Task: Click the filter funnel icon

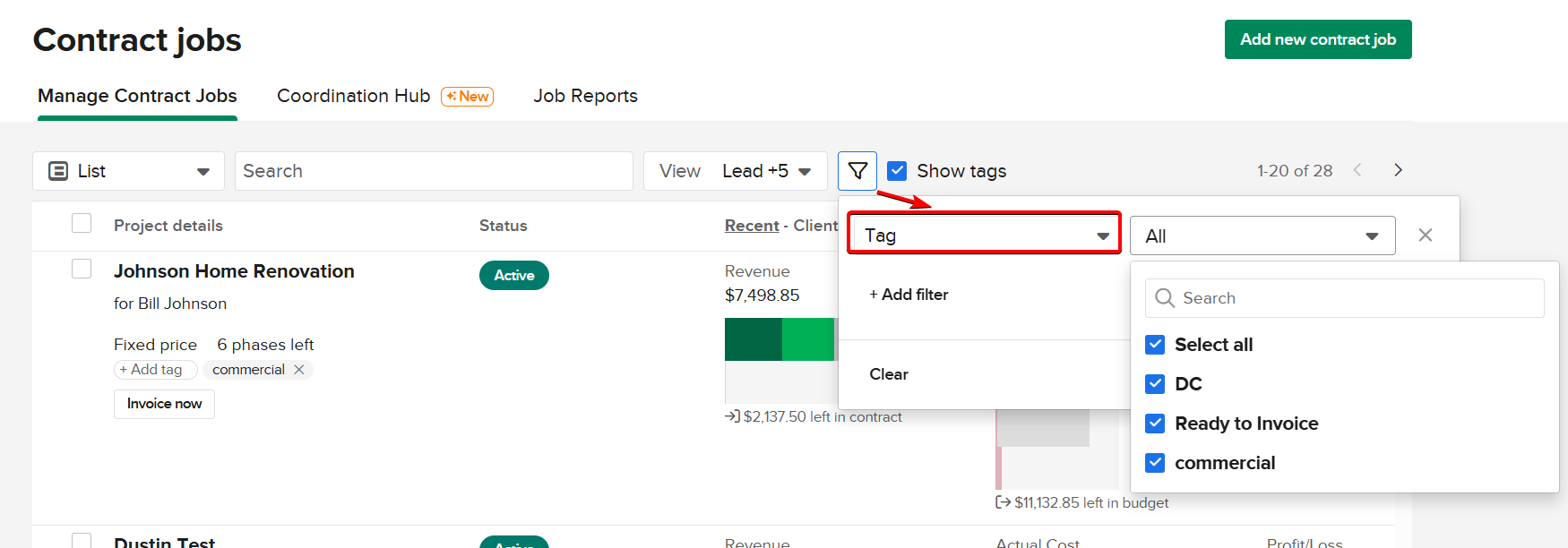Action: (857, 170)
